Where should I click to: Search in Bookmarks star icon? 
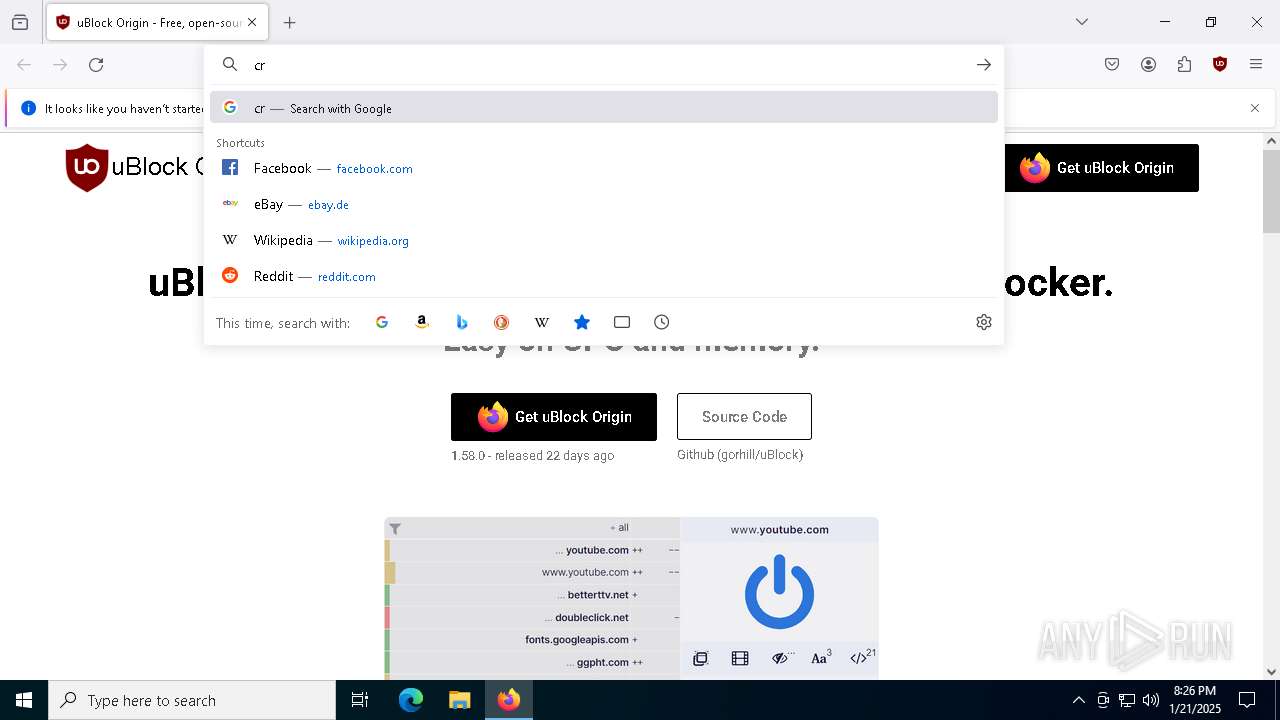pos(582,322)
